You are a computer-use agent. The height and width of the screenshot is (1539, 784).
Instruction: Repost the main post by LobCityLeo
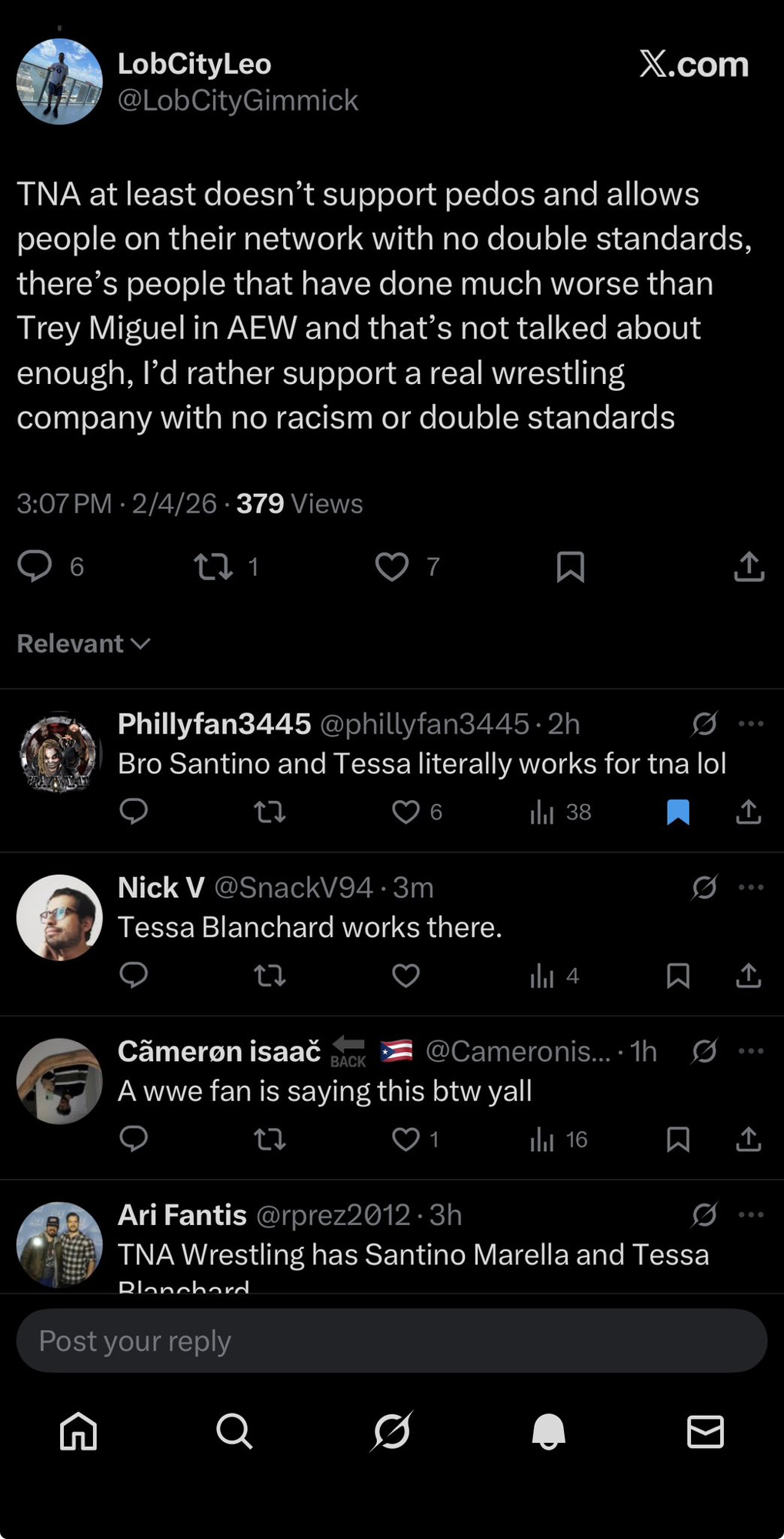213,567
